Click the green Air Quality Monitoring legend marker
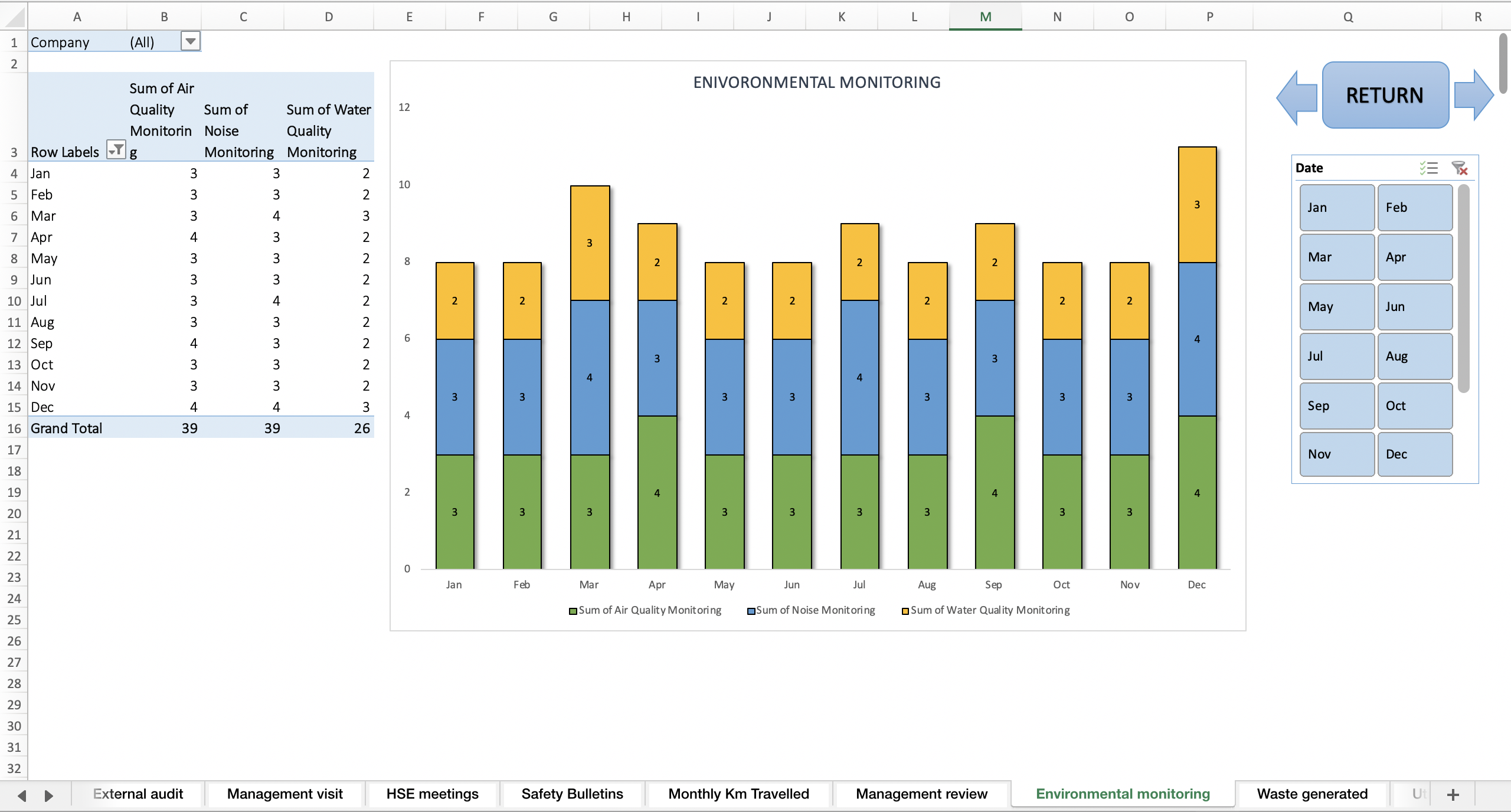 coord(571,610)
